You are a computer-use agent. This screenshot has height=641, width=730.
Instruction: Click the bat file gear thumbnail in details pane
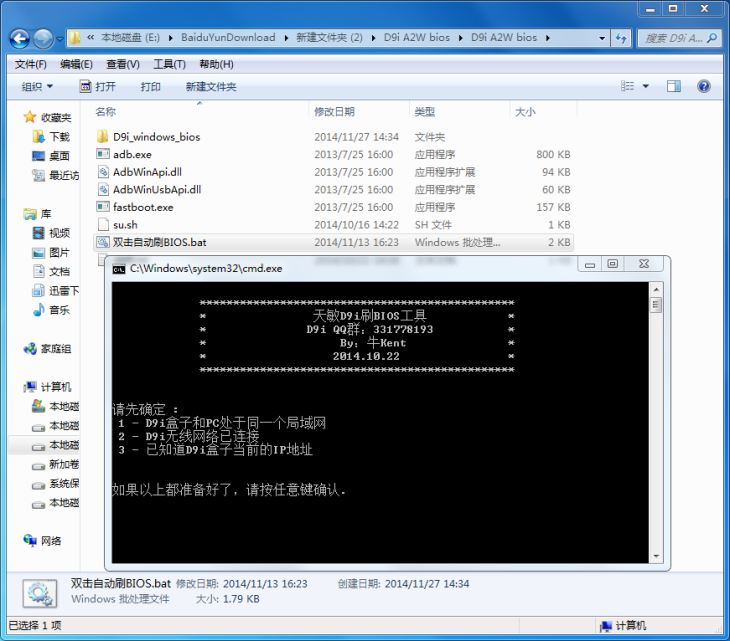coord(40,593)
